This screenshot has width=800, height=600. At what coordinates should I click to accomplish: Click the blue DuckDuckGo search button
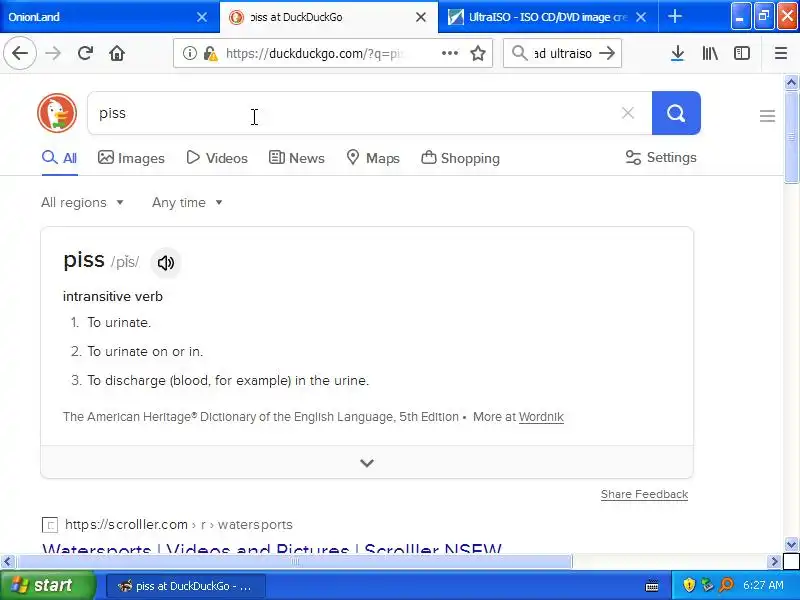click(676, 113)
